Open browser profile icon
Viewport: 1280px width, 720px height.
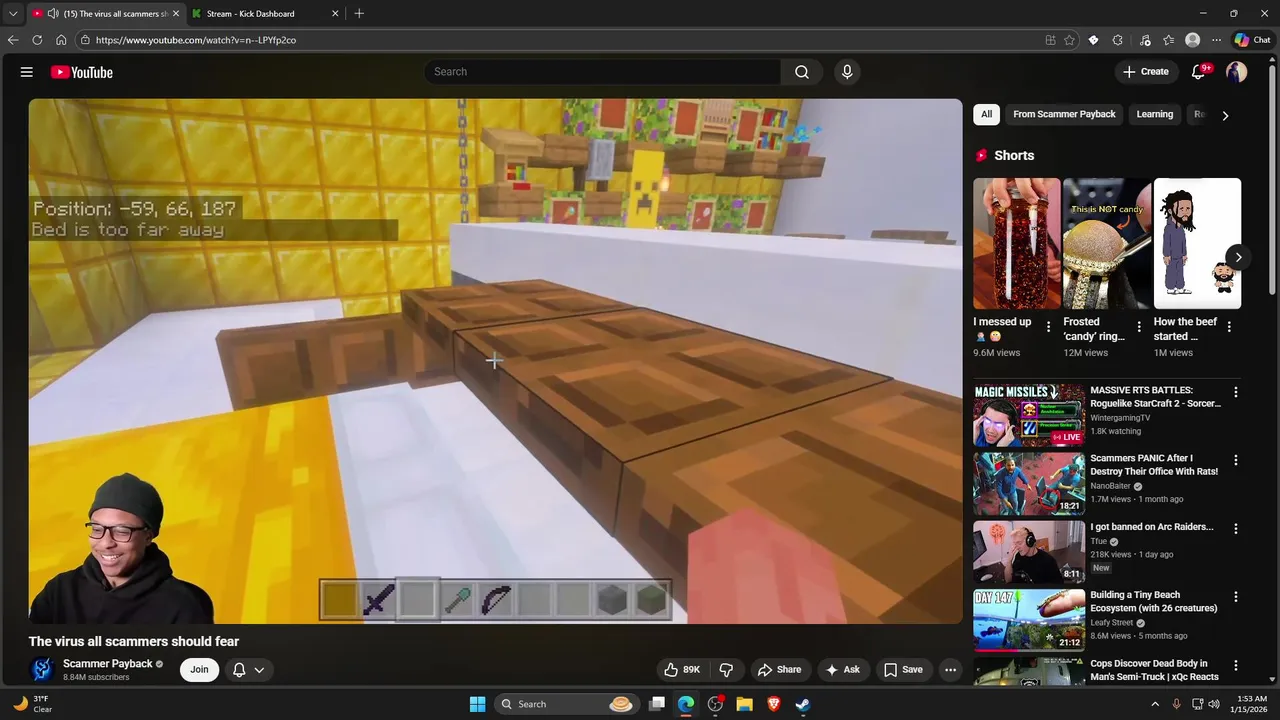pos(1192,40)
